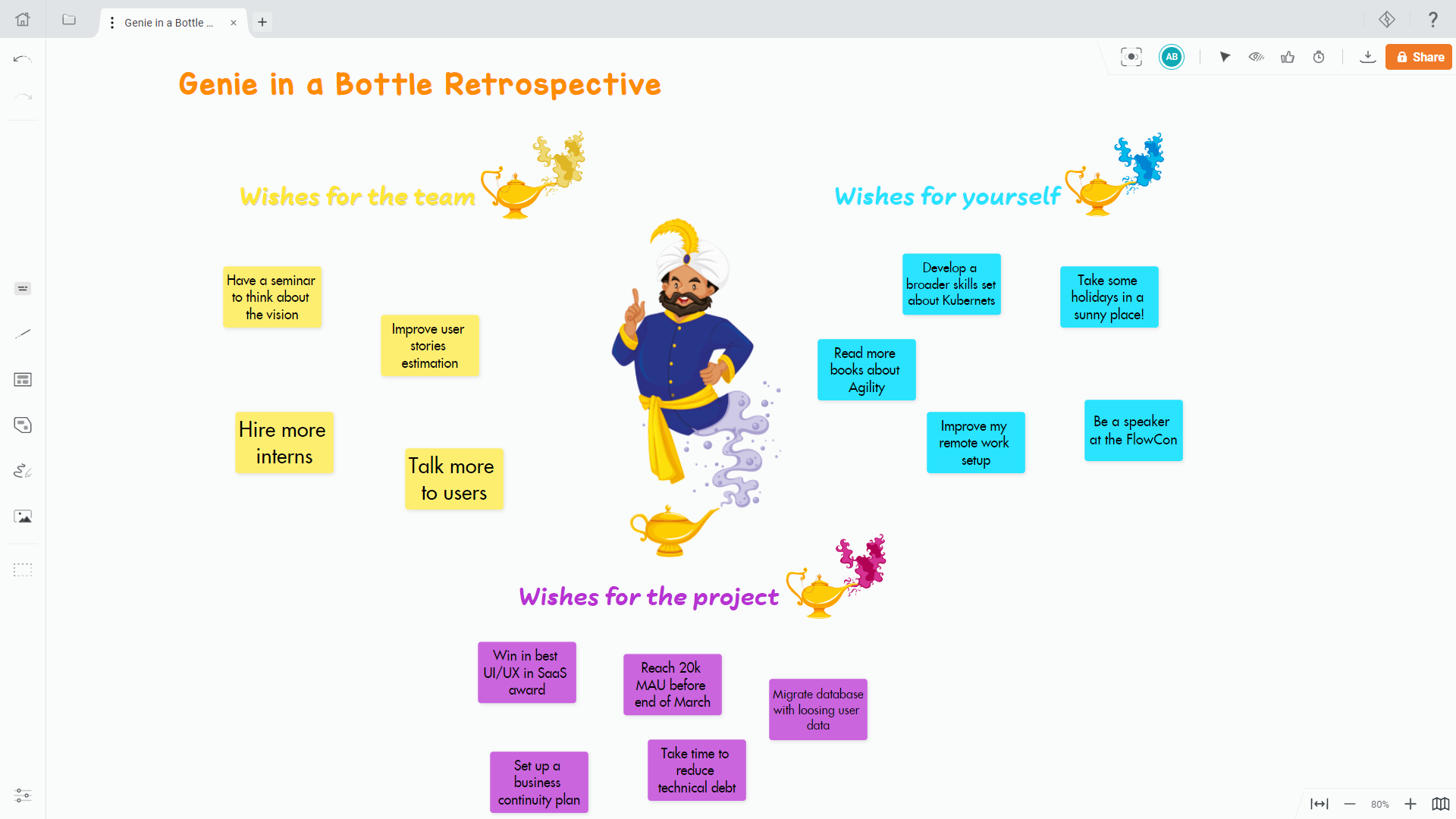Click the timer/clock icon
This screenshot has width=1456, height=819.
[1320, 57]
